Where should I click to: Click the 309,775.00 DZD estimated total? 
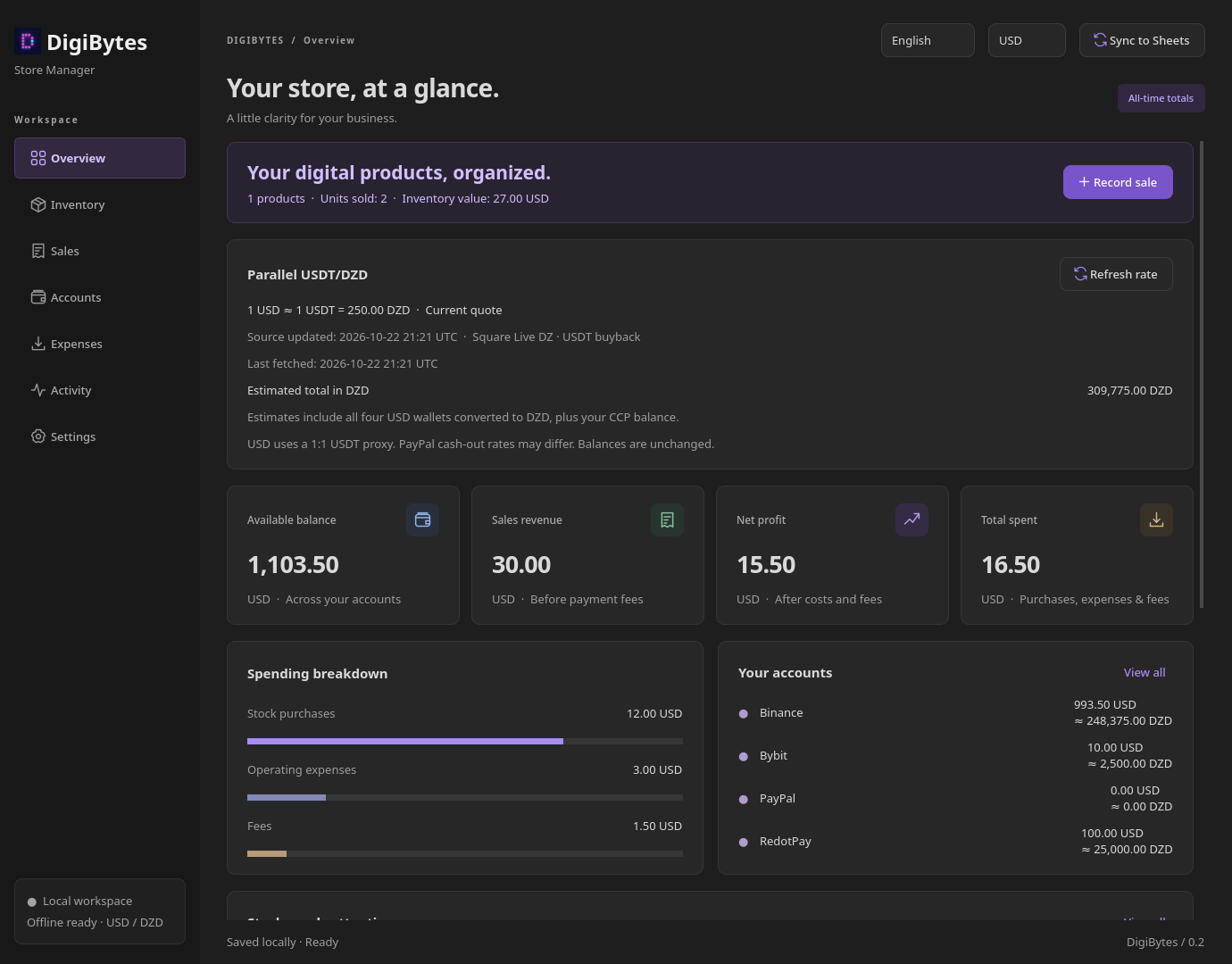[1129, 390]
